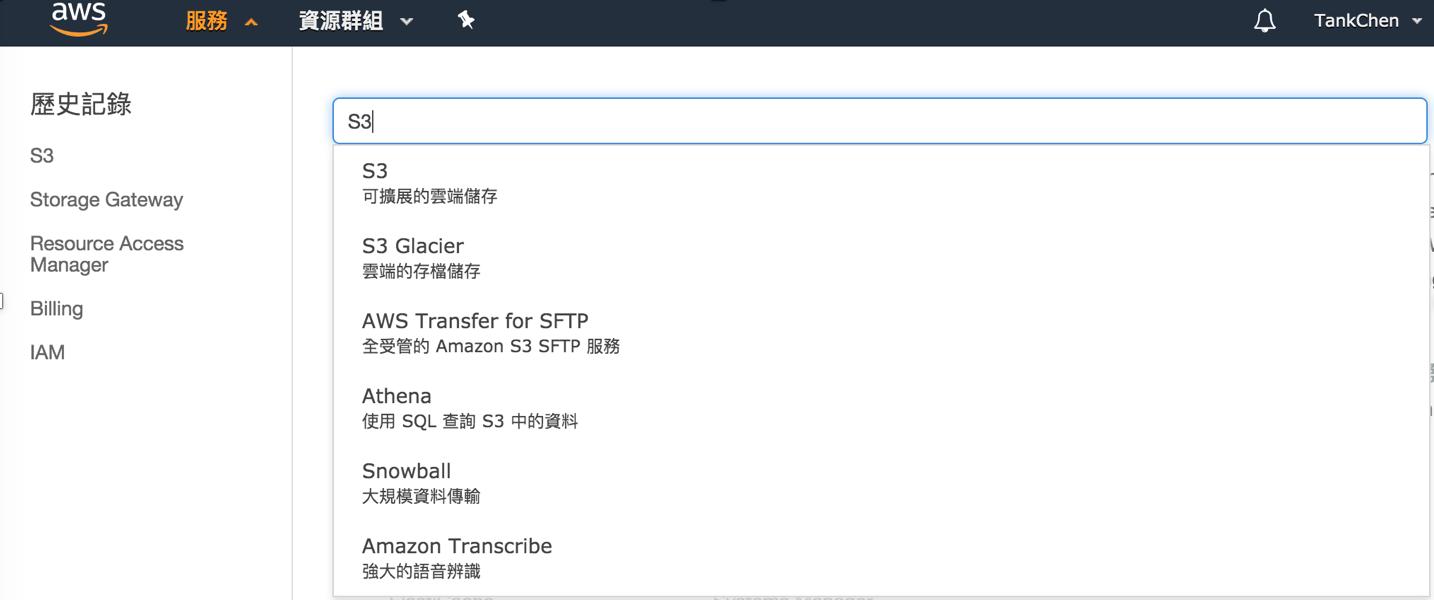Click the pushpin shortcut icon
1434x600 pixels.
point(465,20)
